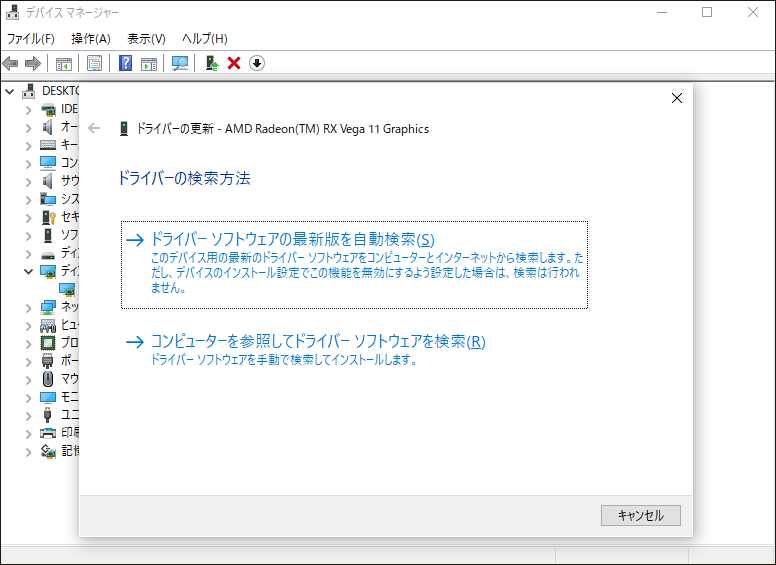Screen dimensions: 776x565
Task: Select the USB connector category icon
Action: (x=48, y=415)
